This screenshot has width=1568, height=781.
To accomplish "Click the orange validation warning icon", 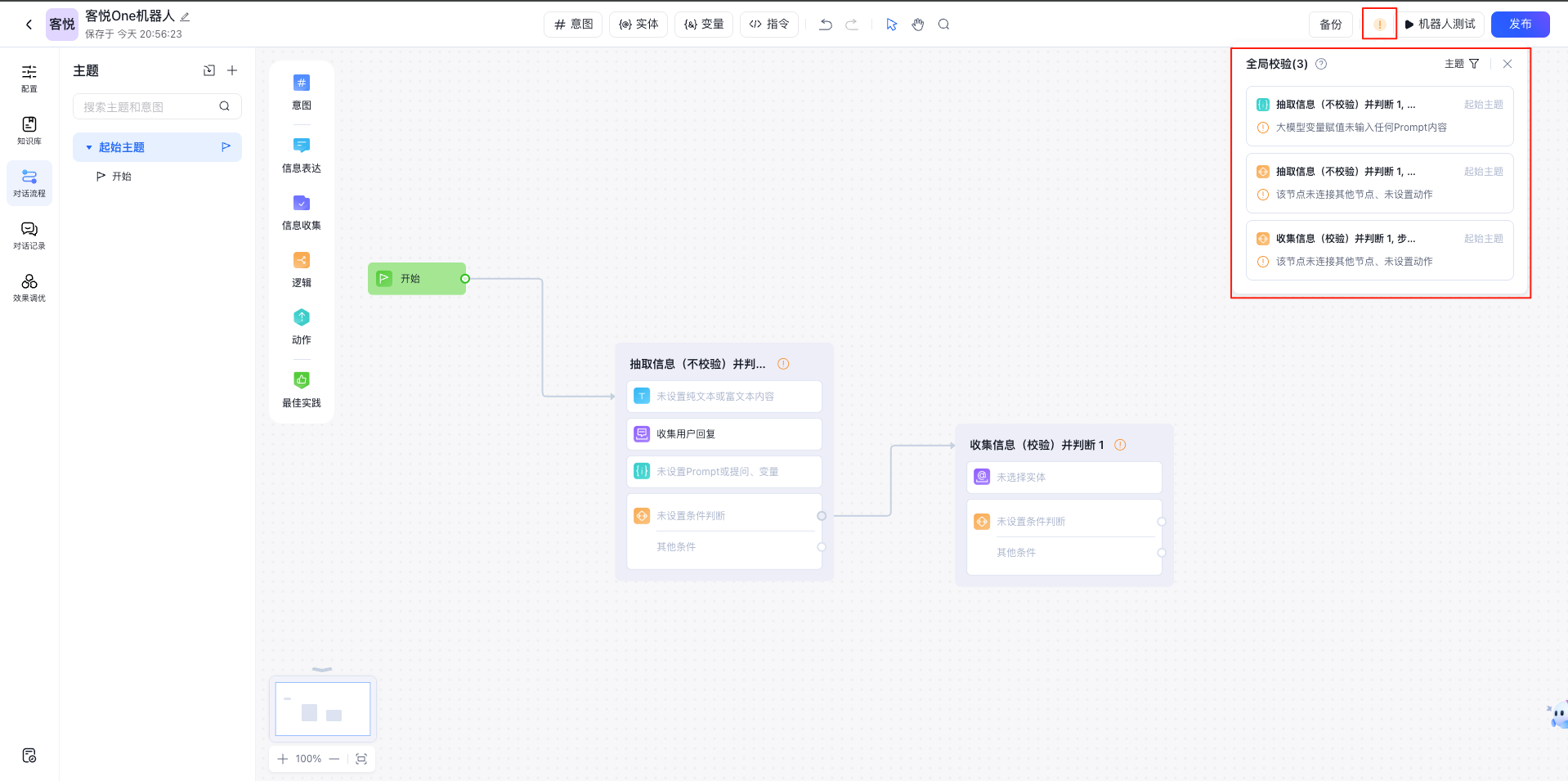I will point(1379,25).
